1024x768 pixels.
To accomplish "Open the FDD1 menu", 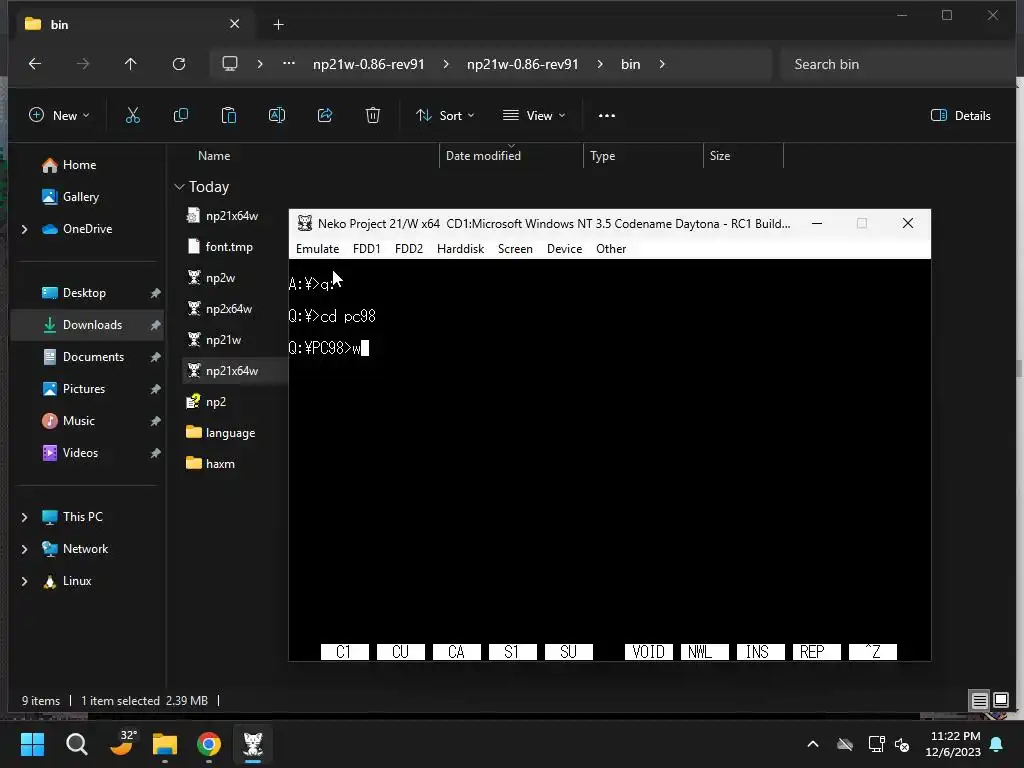I will click(366, 249).
